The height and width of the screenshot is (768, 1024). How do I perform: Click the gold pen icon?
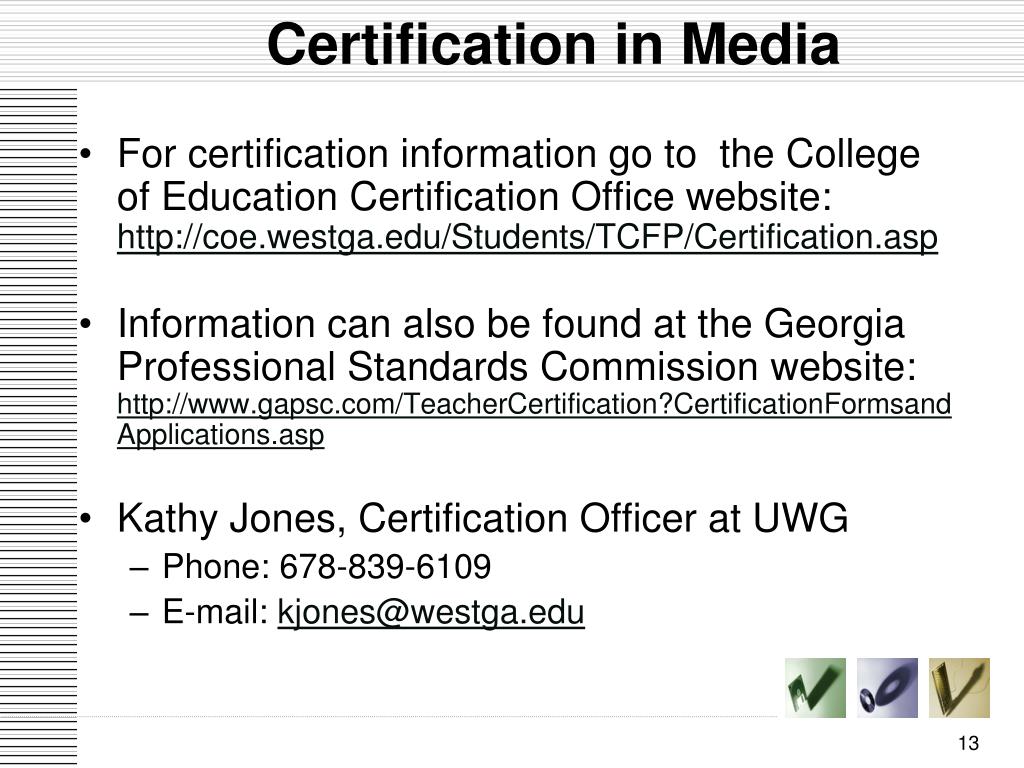point(959,688)
